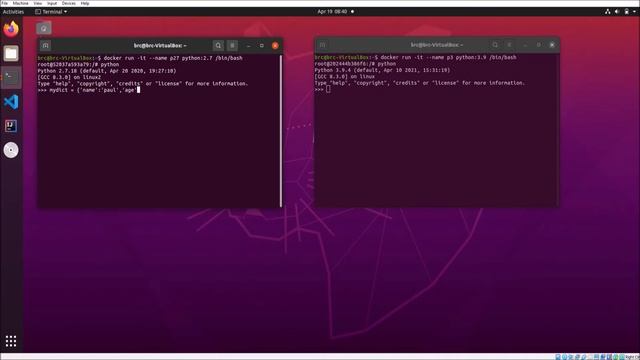Minimize the left terminal window
This screenshot has height=360, width=640.
pos(248,45)
